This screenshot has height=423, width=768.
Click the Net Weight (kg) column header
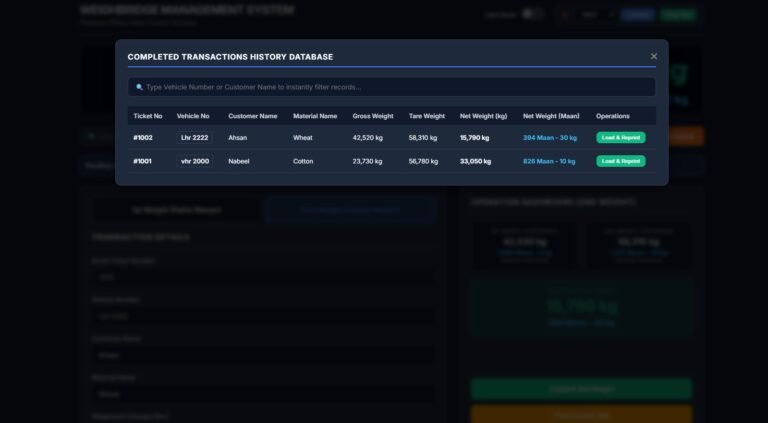[x=483, y=116]
